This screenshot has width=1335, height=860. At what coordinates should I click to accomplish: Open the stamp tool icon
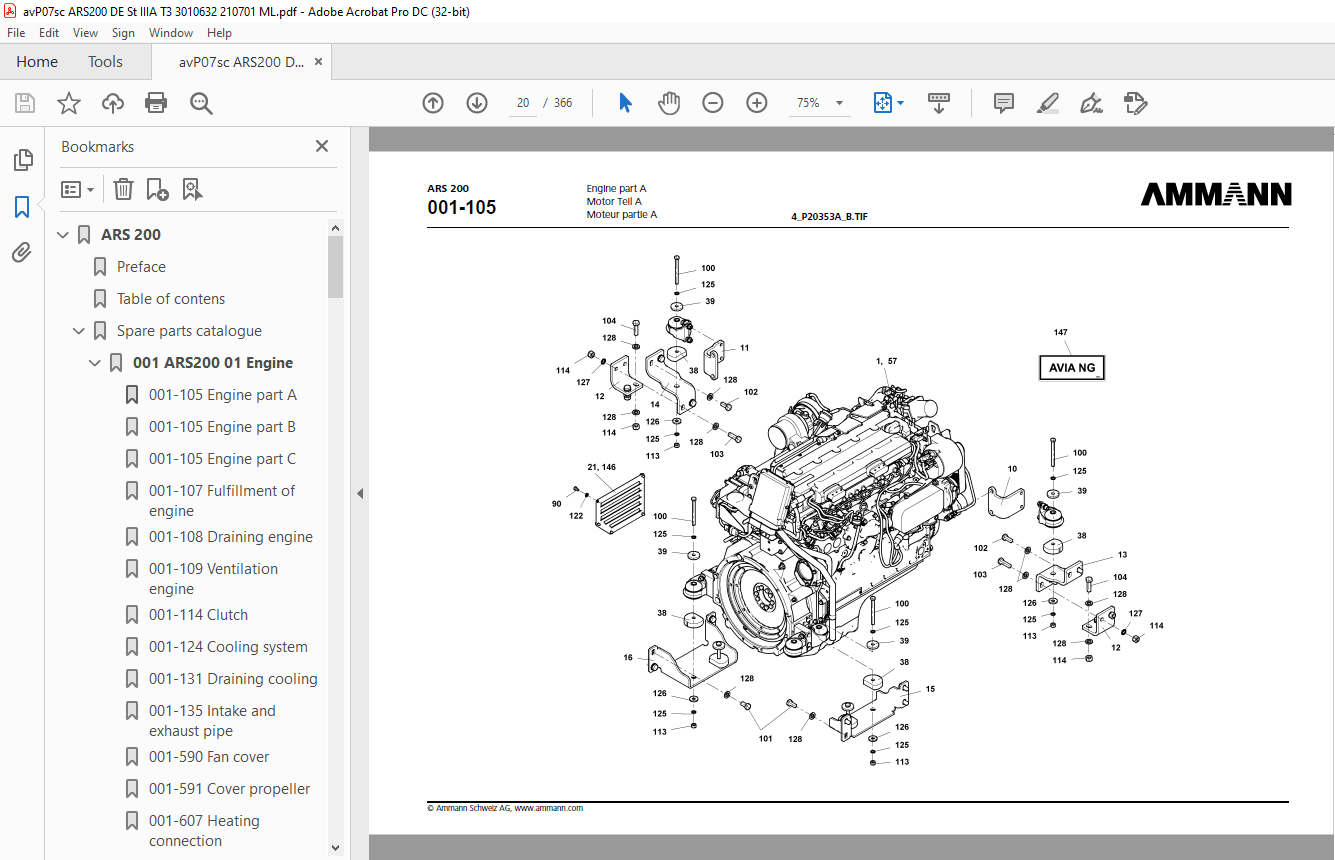1136,103
